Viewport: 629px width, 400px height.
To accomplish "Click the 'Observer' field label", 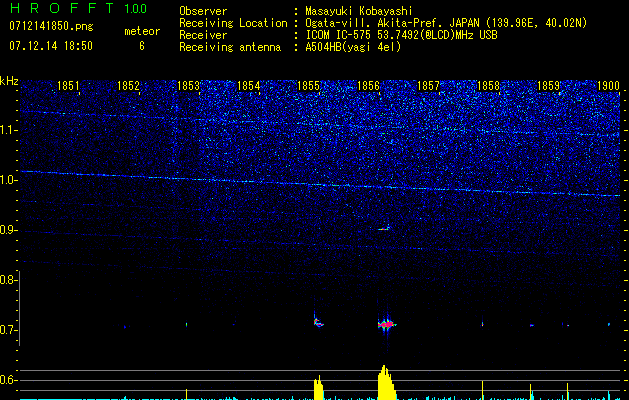I will pyautogui.click(x=203, y=11).
